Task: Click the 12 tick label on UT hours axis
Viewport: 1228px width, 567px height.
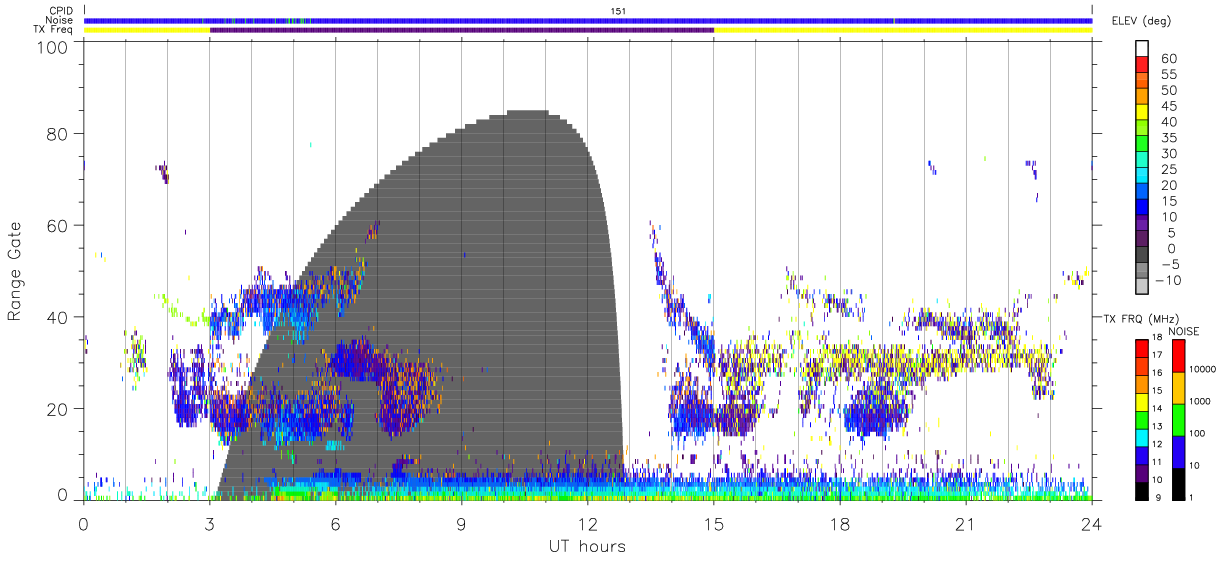Action: pos(587,524)
